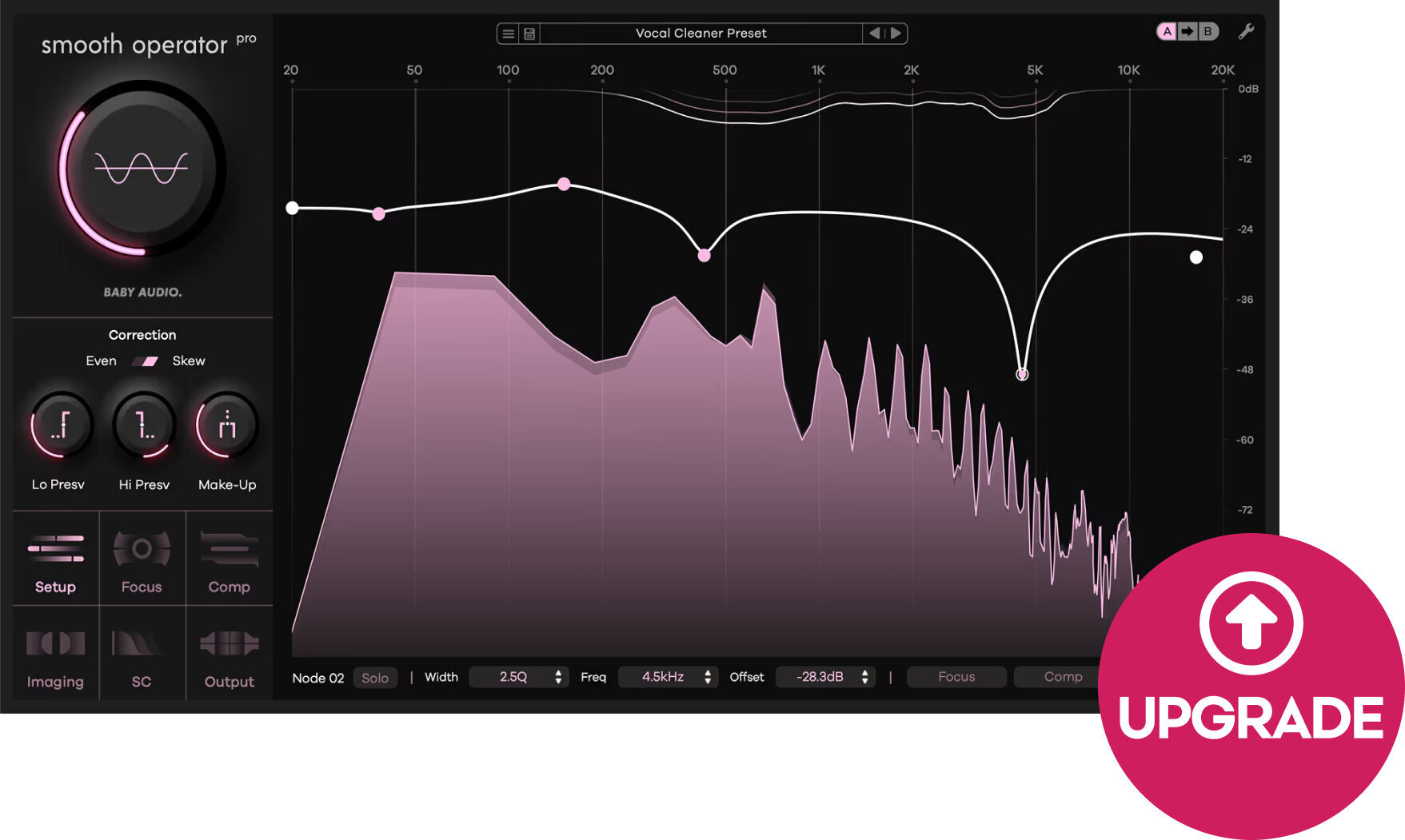Toggle Correction between Even and Skew

tap(145, 360)
